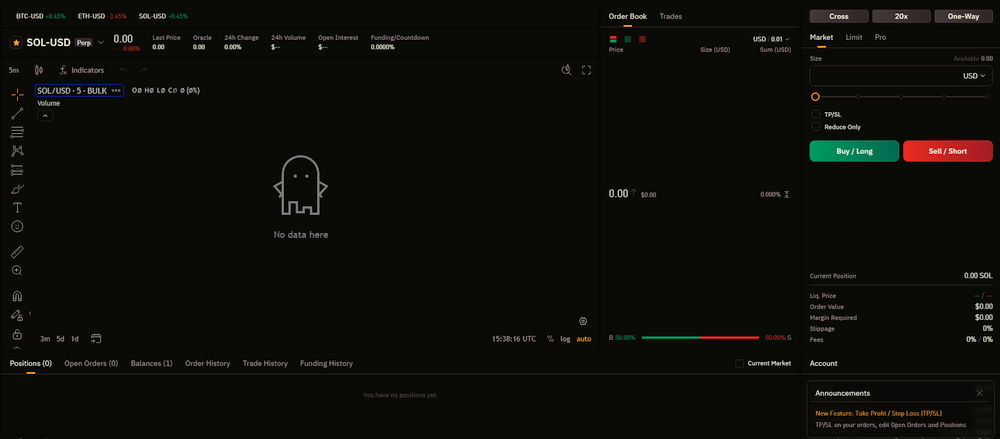Switch to the Pro order tab

pyautogui.click(x=880, y=38)
